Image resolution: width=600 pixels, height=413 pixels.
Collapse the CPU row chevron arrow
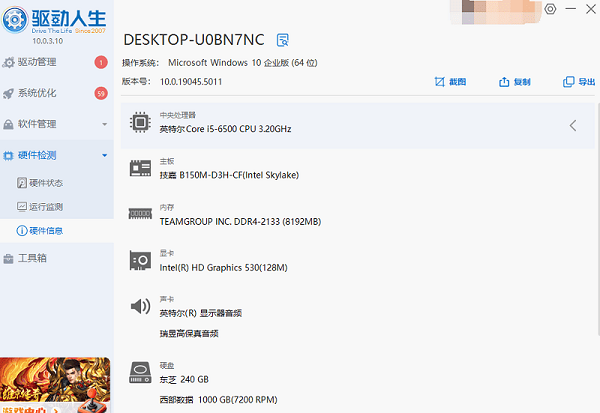tap(573, 126)
